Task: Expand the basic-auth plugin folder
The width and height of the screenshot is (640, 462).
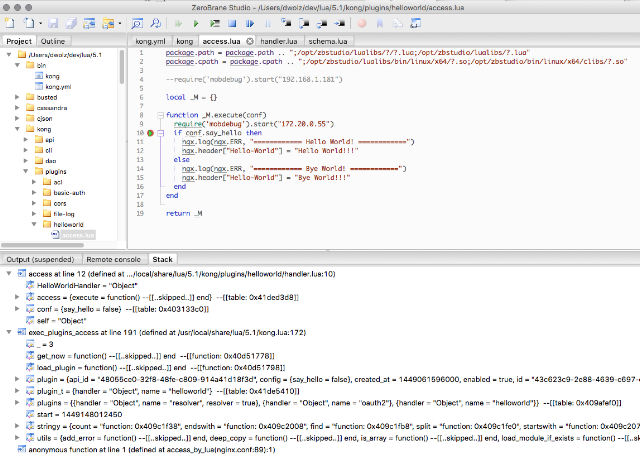Action: 34,193
